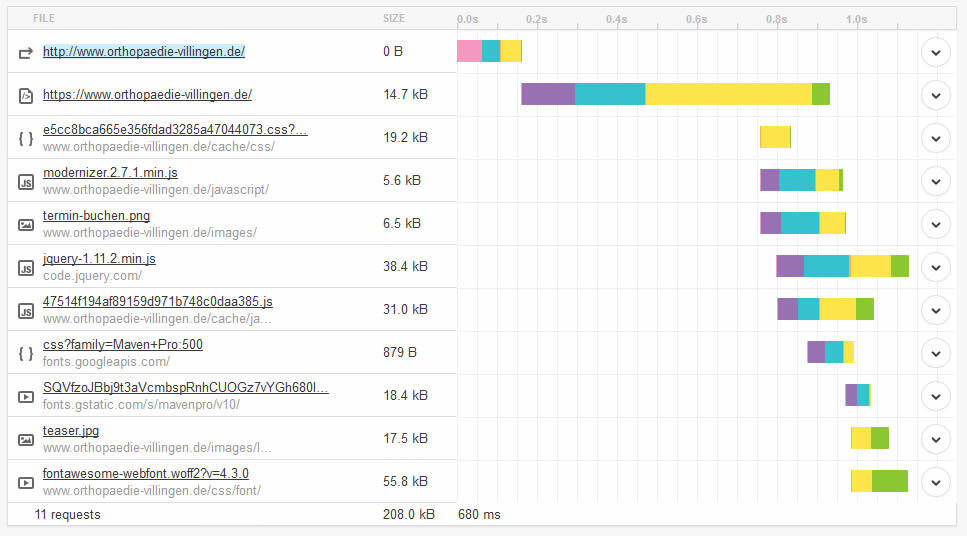The image size is (967, 536).
Task: Sort by the FILE column header
Action: pyautogui.click(x=44, y=19)
